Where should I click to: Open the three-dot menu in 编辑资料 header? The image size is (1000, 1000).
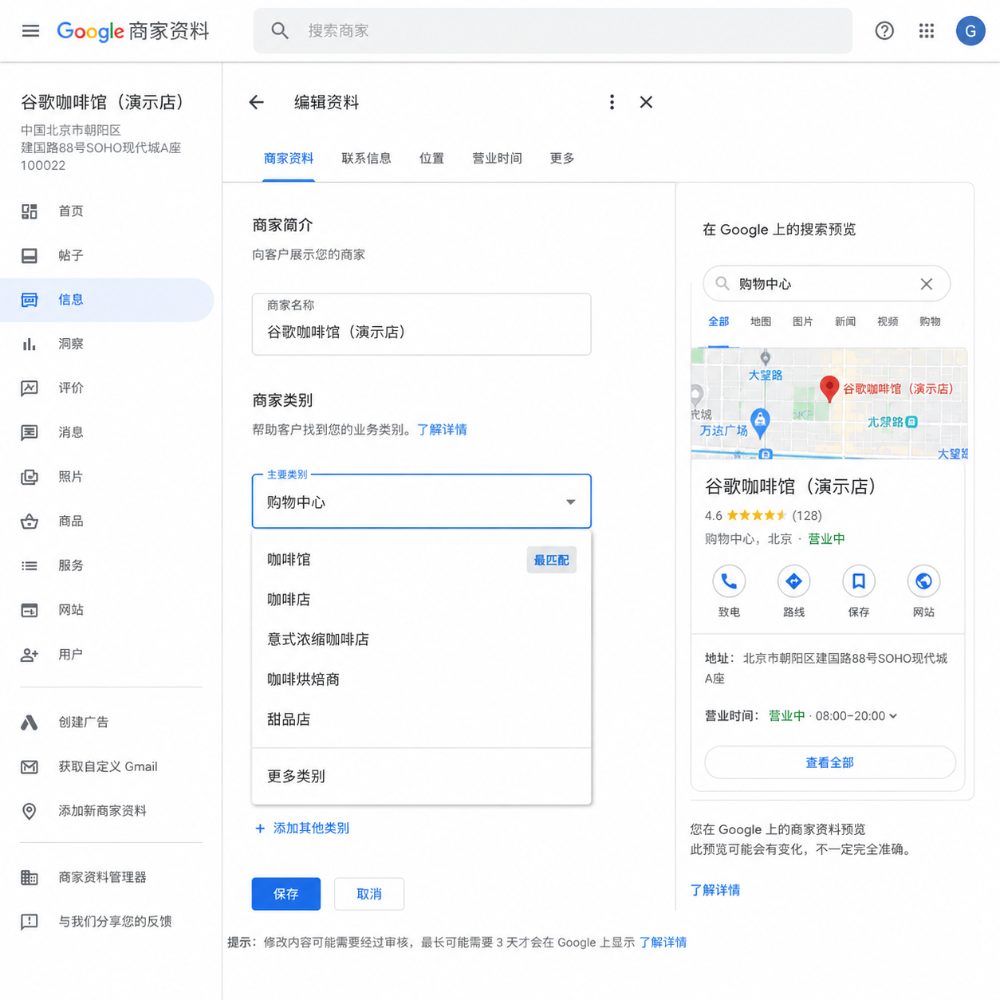click(612, 102)
